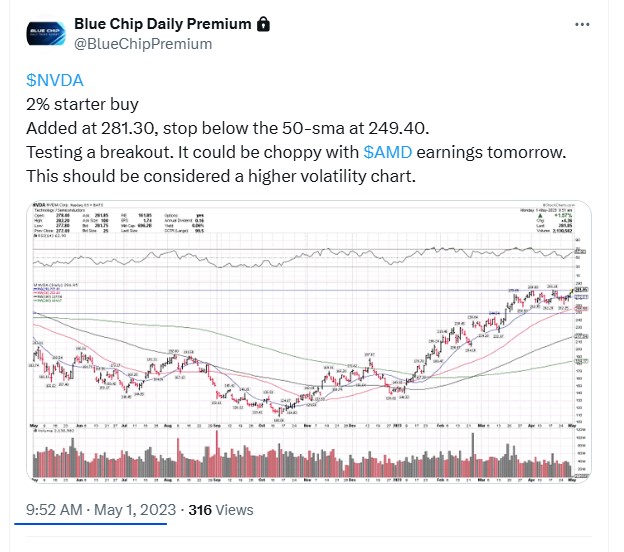Click the 2023 label on the date axis
This screenshot has height=552, width=624.
pyautogui.click(x=397, y=425)
